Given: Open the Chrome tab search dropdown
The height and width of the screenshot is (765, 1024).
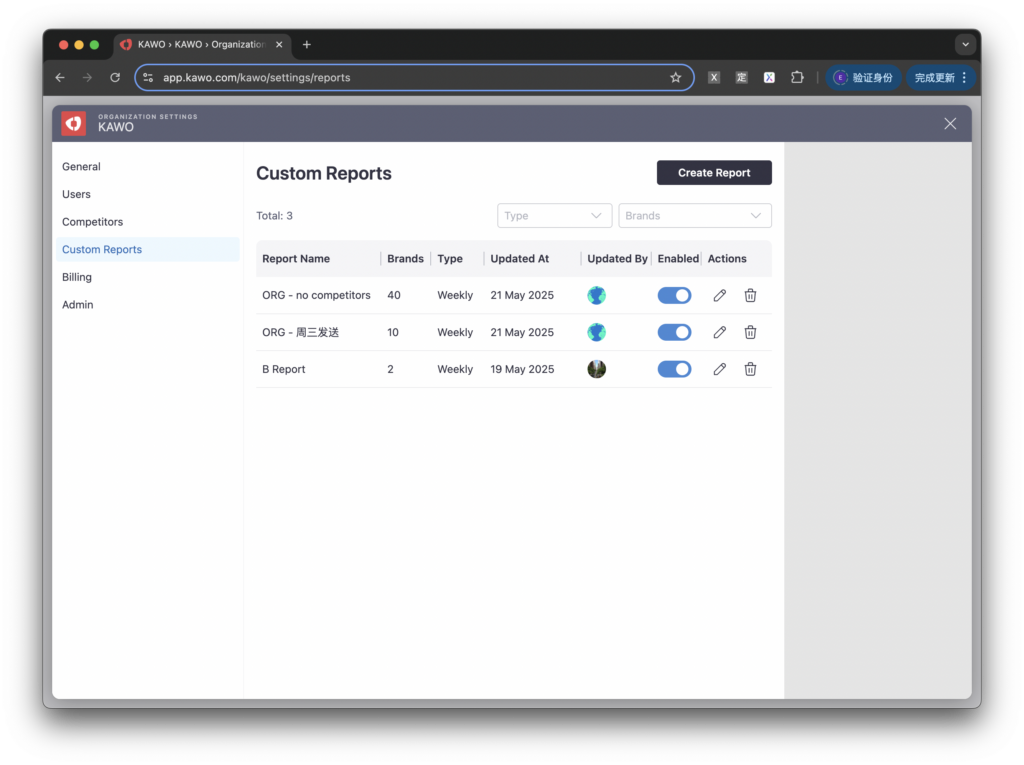Looking at the screenshot, I should [965, 45].
